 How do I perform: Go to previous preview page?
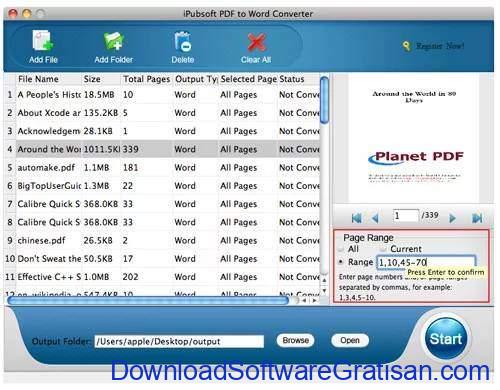(375, 218)
